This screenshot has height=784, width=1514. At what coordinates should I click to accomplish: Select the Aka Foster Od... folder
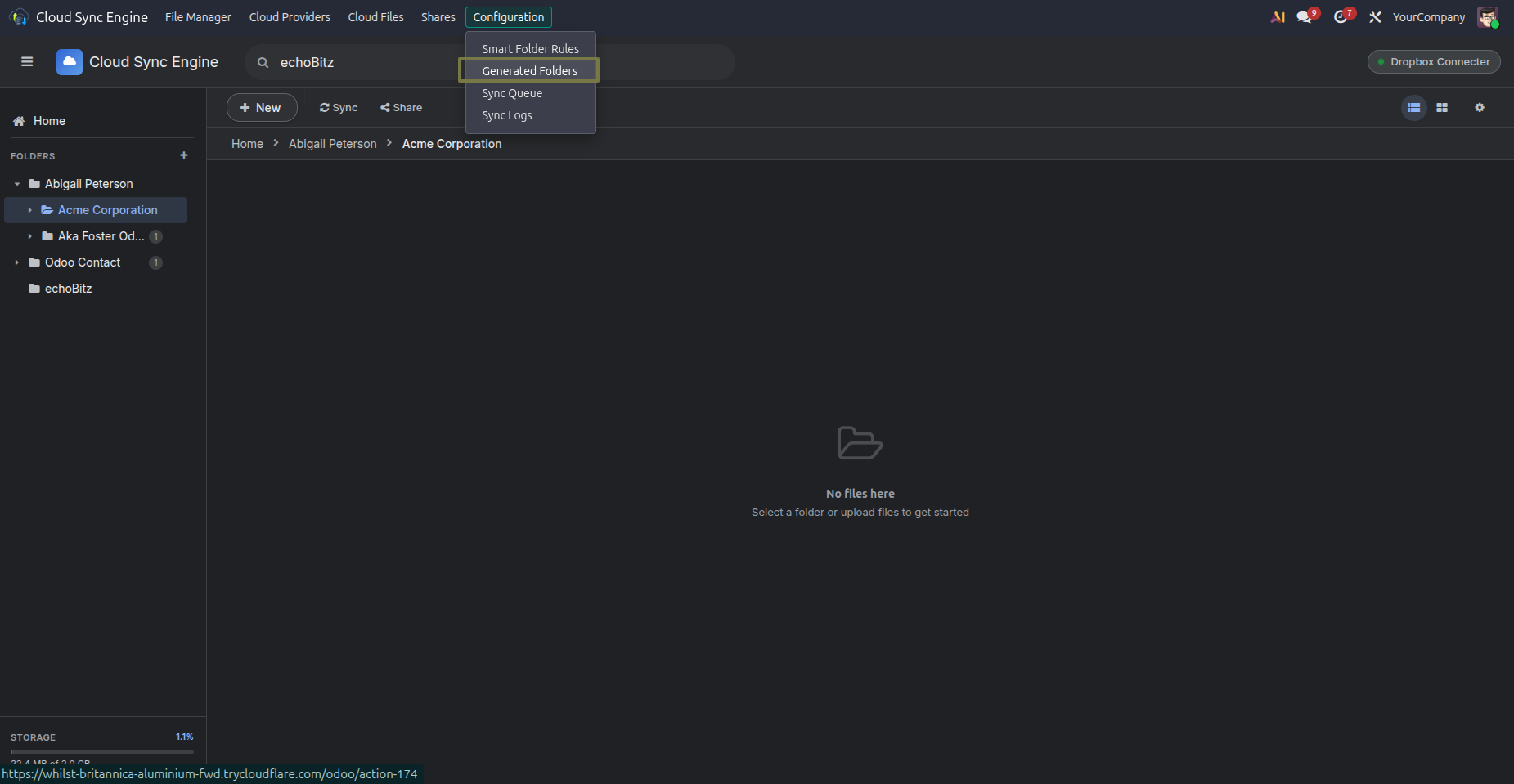pyautogui.click(x=96, y=236)
